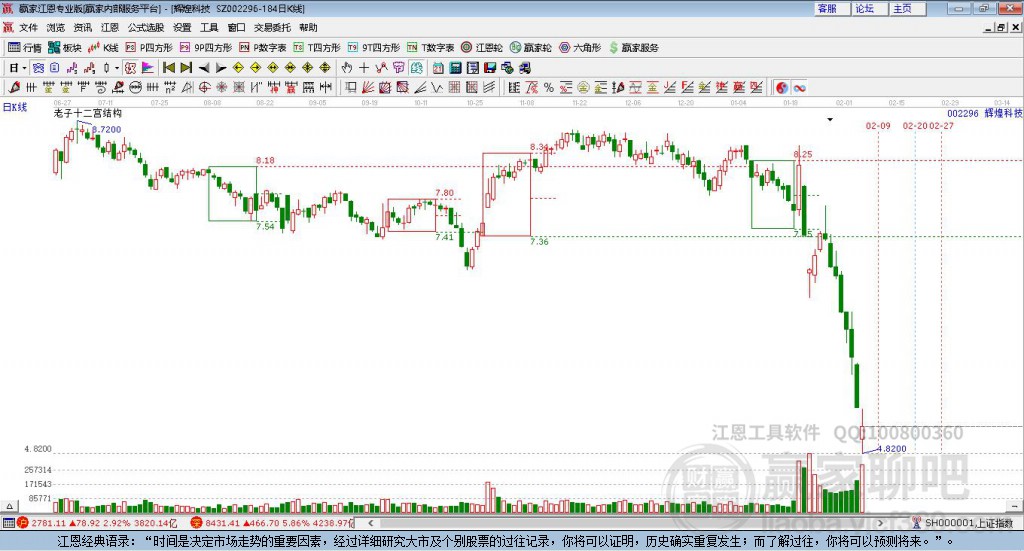Open 赢家服务 with the dollar icon
1024x551 pixels.
click(633, 48)
